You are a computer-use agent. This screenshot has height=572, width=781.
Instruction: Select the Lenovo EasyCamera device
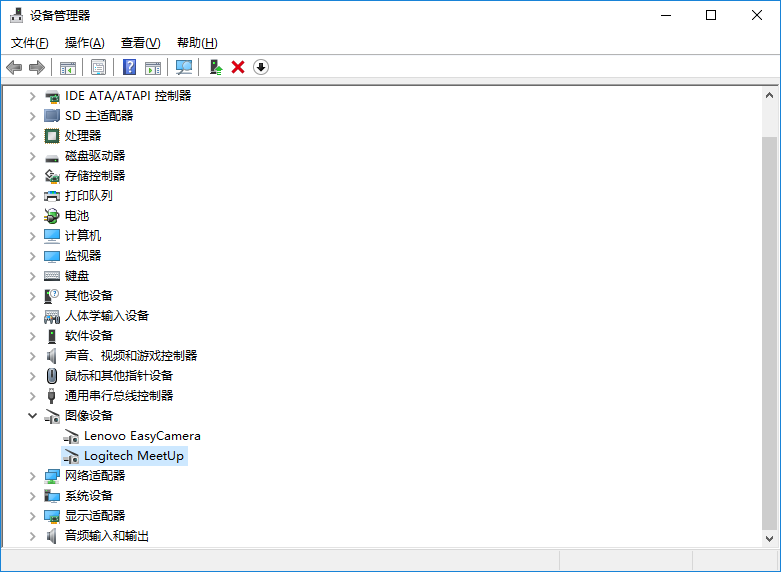[x=142, y=436]
